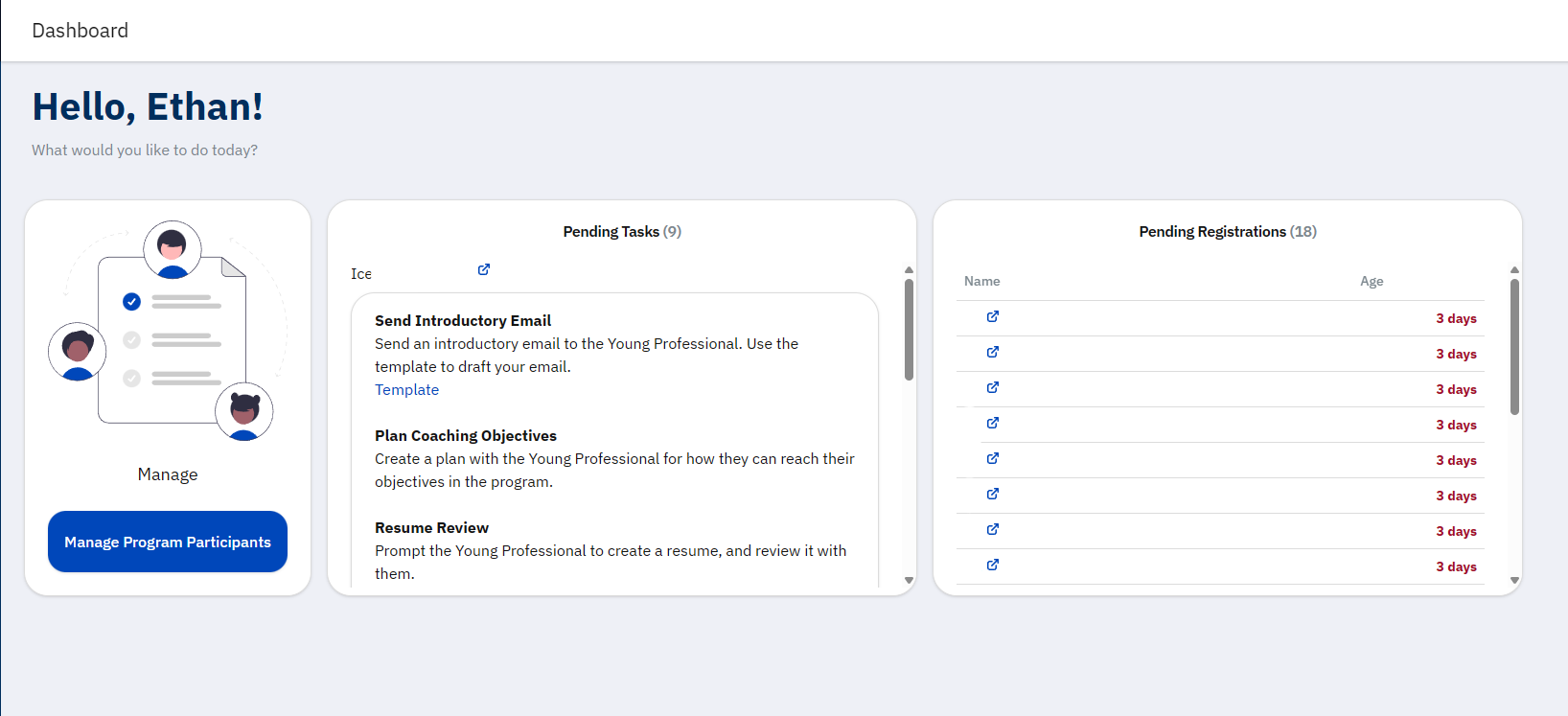Screen dimensions: 1568x716
Task: Click Pending Tasks scrollbar up arrow
Action: click(909, 270)
